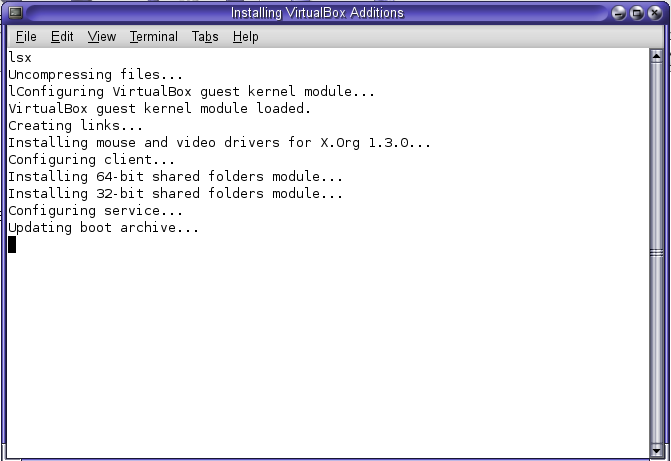Click 'Installing 64-bit shared folders module...' line

175,177
